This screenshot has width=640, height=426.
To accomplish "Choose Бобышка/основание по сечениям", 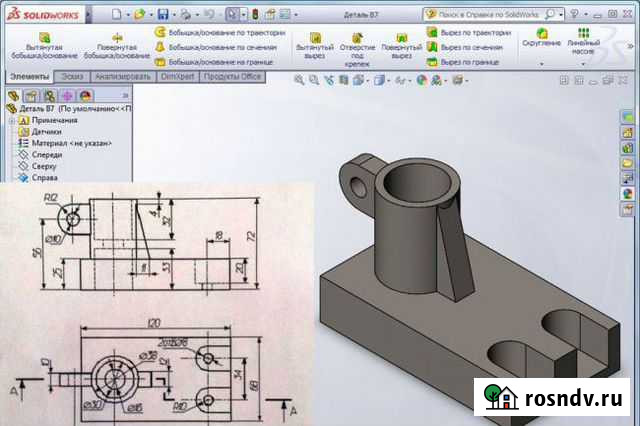I will tap(216, 47).
